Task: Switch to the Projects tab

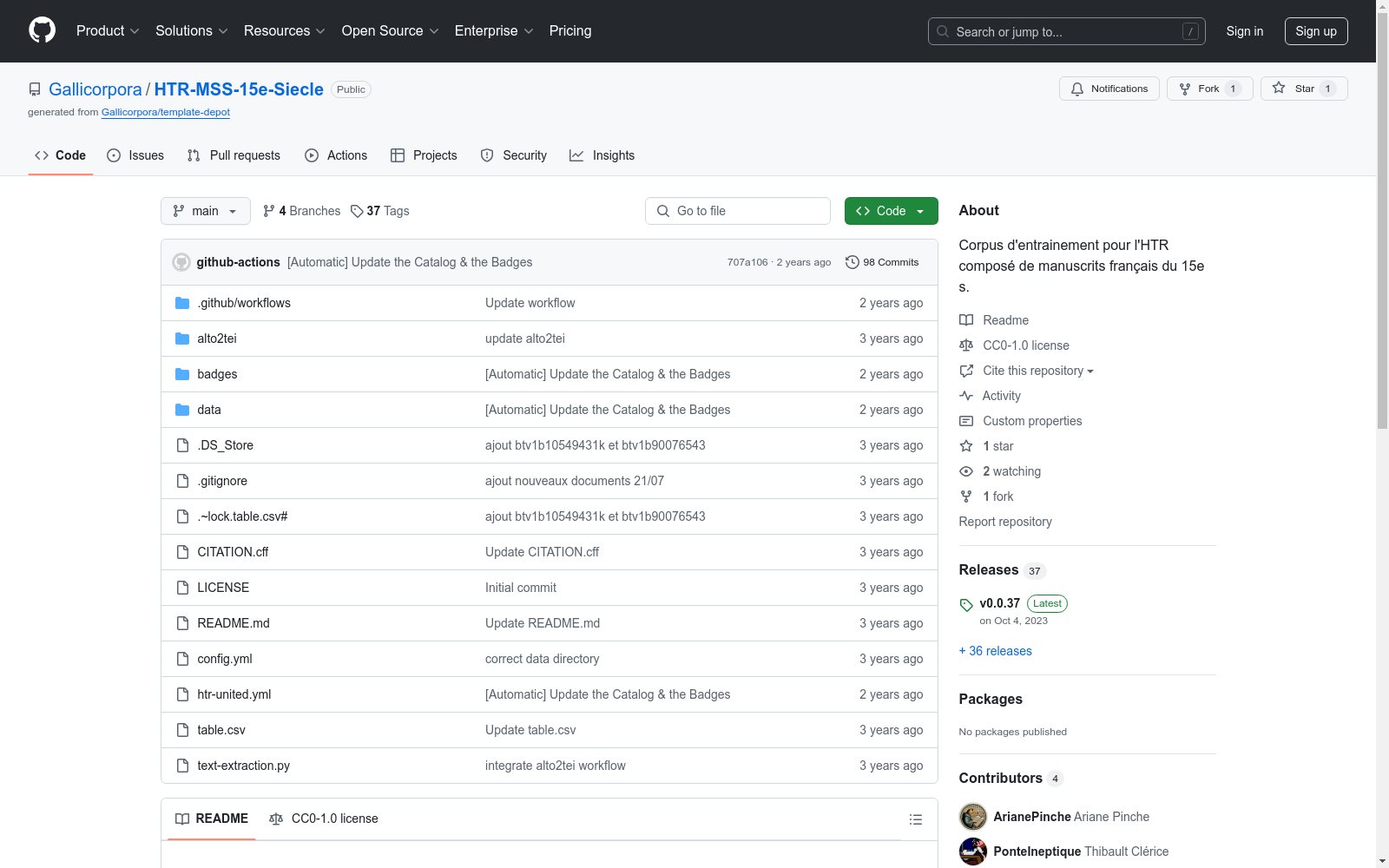Action: pyautogui.click(x=424, y=155)
